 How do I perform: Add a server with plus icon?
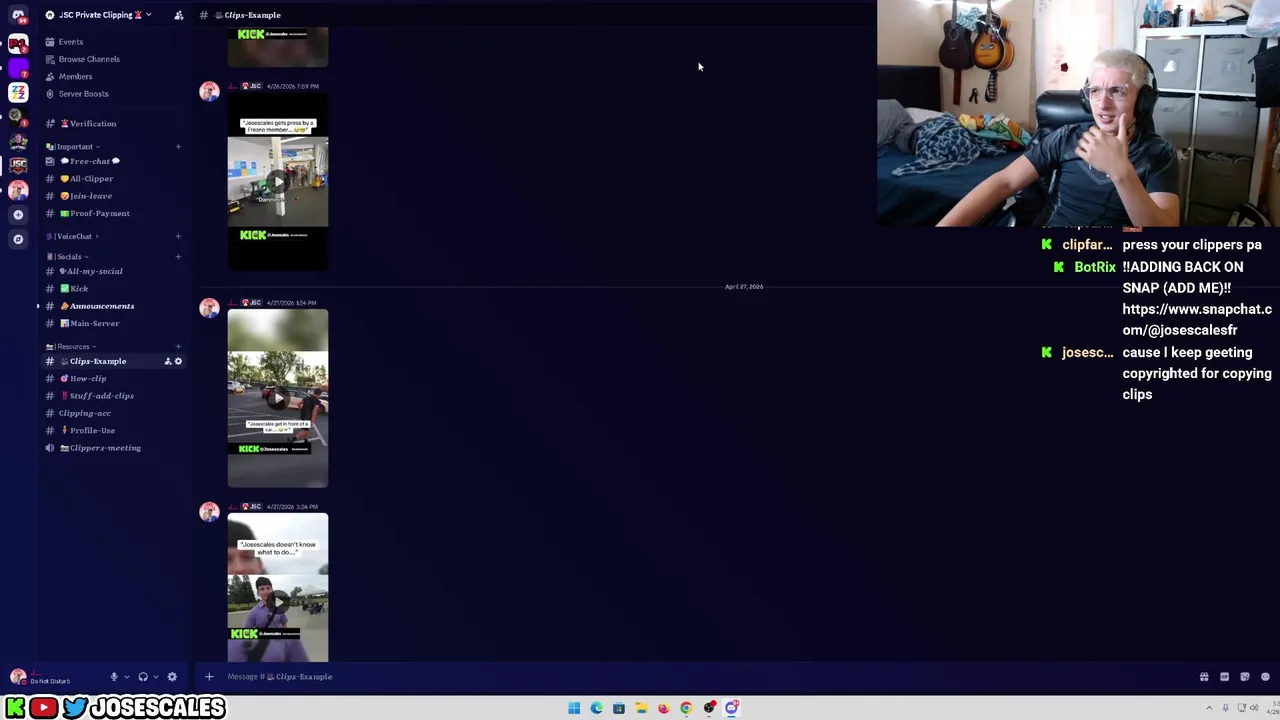tap(18, 214)
